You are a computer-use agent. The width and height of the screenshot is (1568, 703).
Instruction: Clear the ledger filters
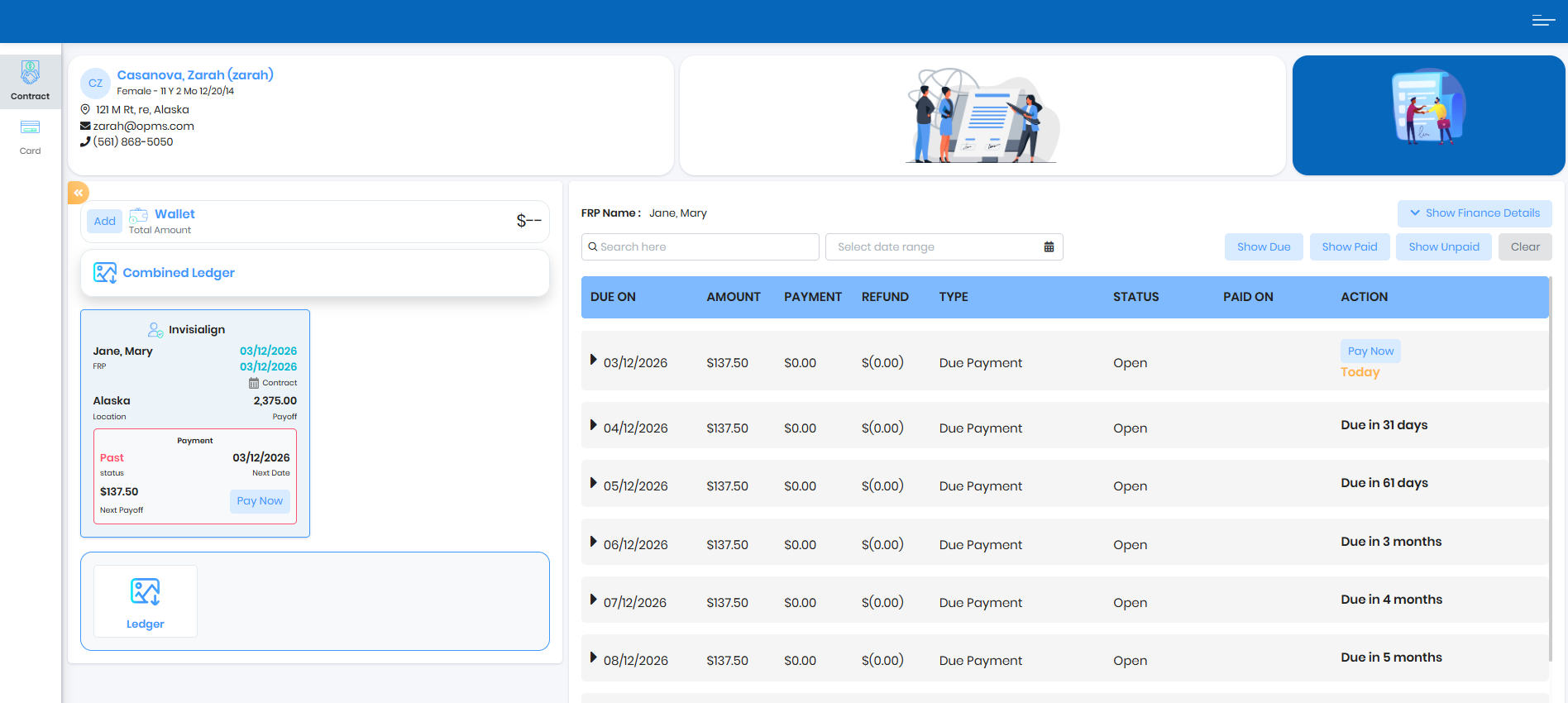pyautogui.click(x=1525, y=246)
